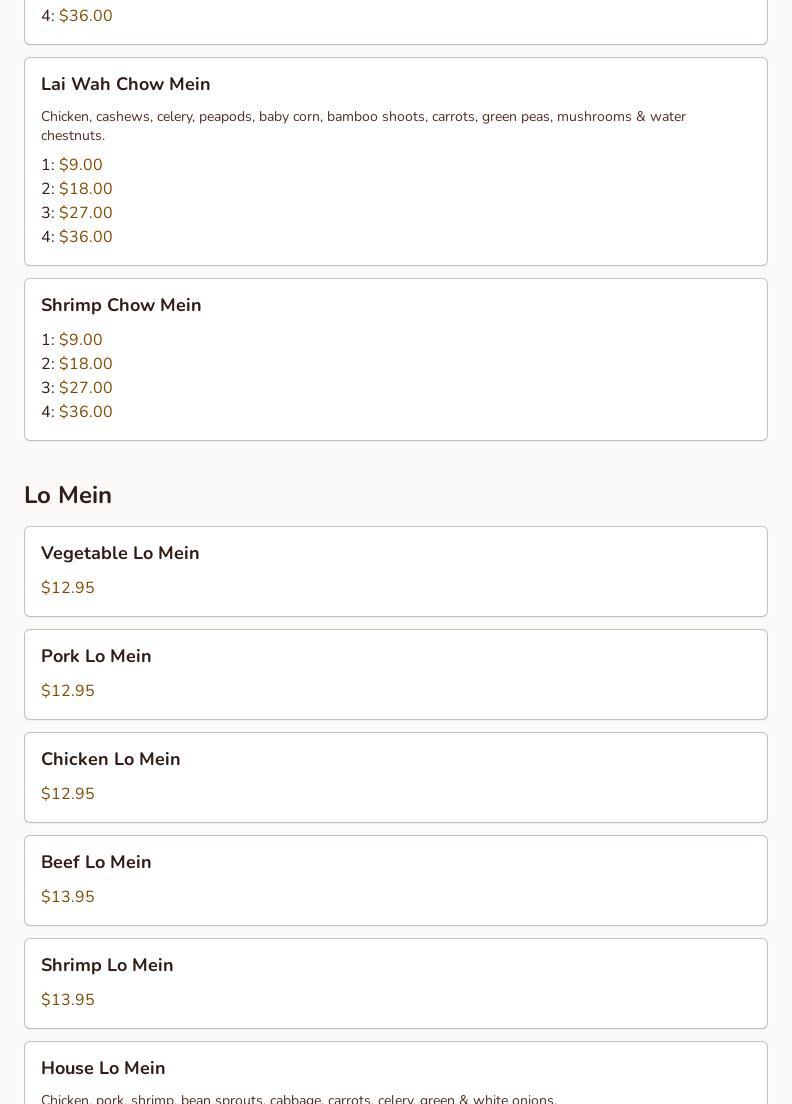792x1104 pixels.
Task: Select the Beef Lo Mein item
Action: (396, 880)
